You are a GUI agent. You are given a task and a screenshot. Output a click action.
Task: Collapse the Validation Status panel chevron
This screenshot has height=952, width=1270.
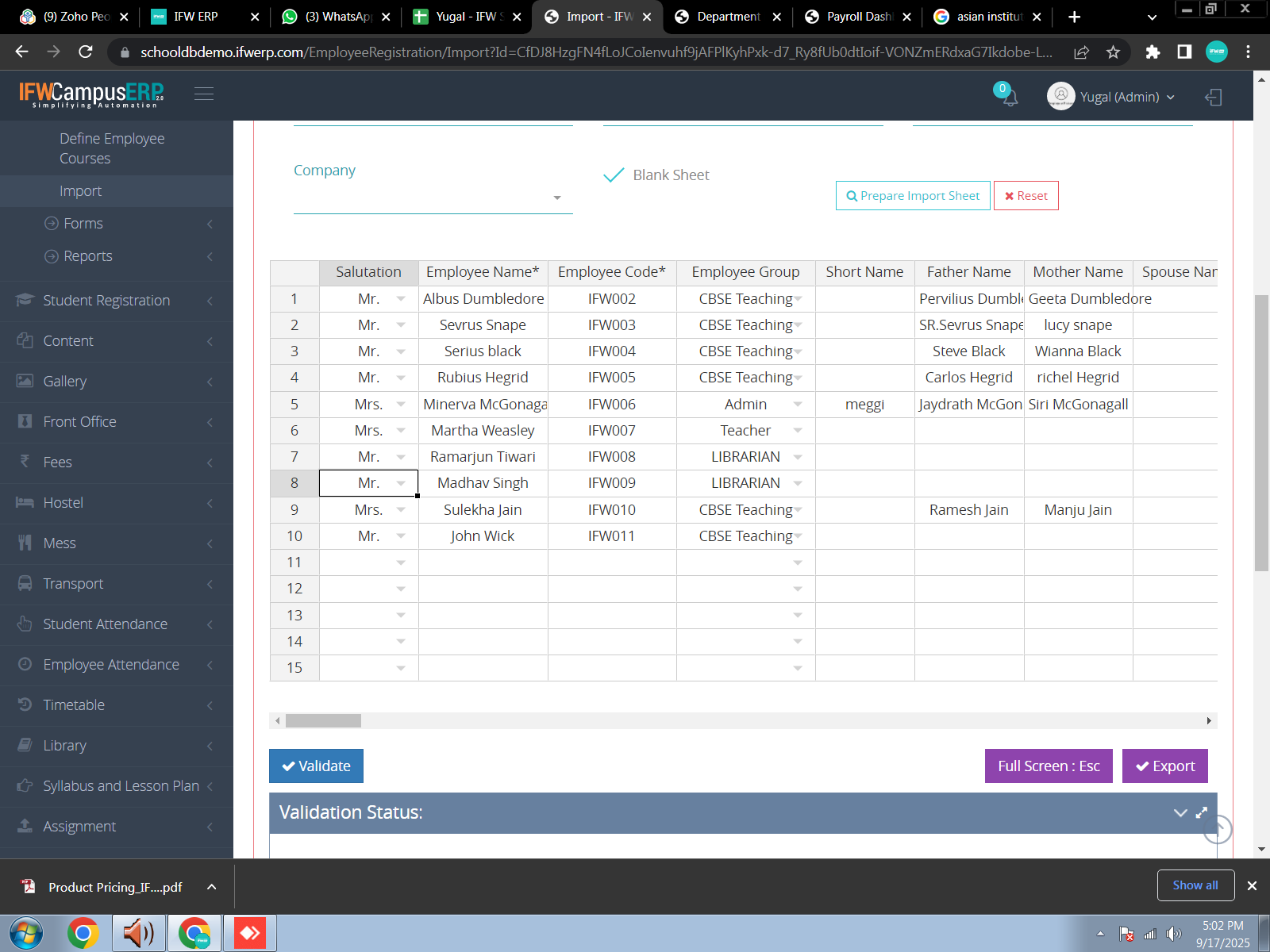(1180, 812)
